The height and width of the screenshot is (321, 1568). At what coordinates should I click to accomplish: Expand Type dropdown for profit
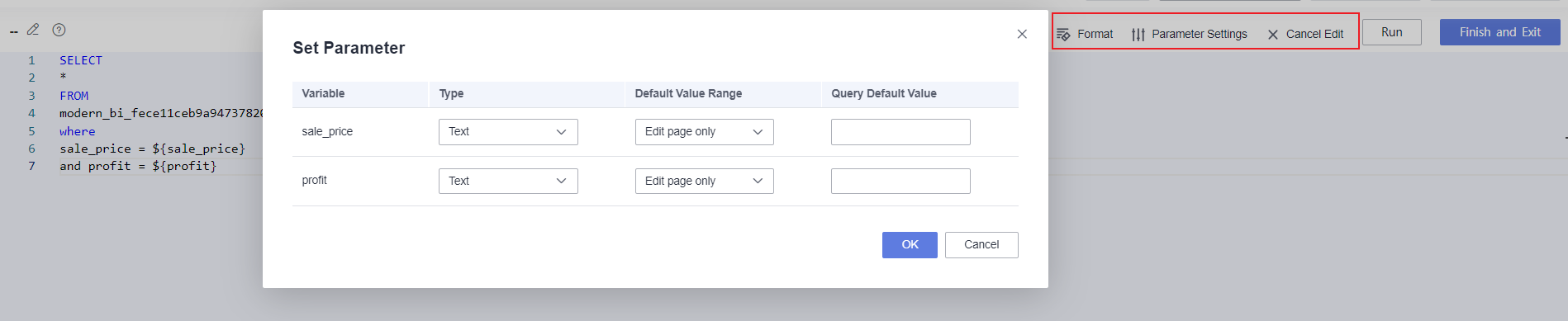[x=508, y=181]
